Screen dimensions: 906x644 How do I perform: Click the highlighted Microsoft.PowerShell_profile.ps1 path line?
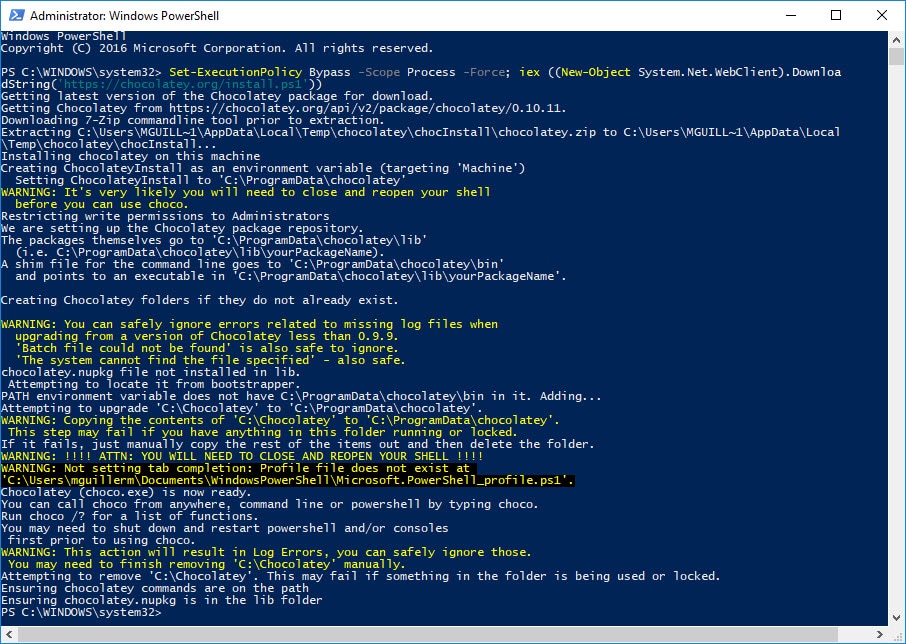[x=288, y=480]
